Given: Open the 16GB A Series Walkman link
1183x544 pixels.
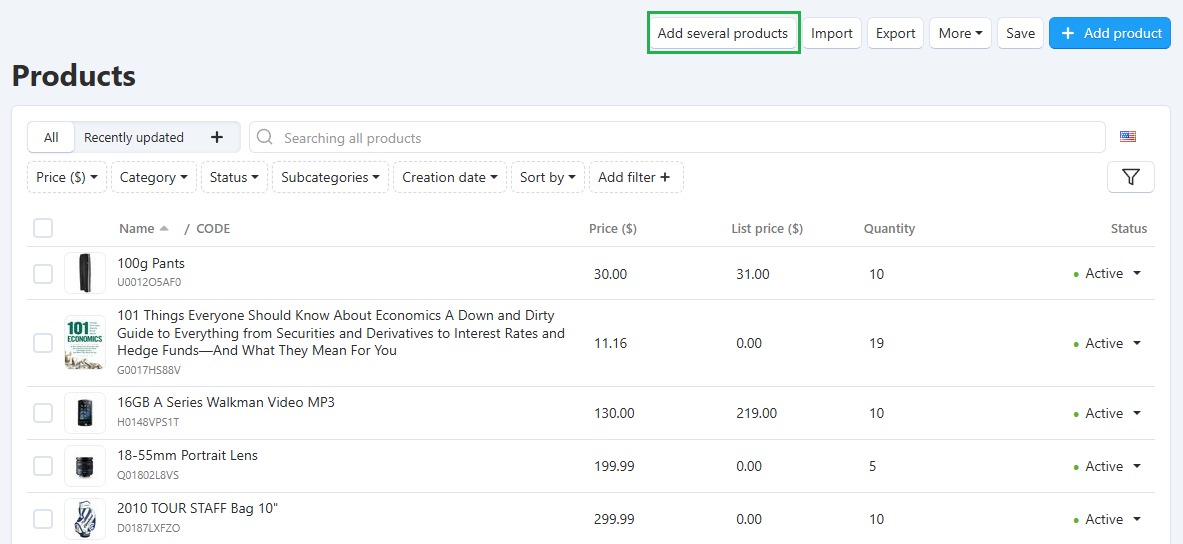Looking at the screenshot, I should 226,402.
